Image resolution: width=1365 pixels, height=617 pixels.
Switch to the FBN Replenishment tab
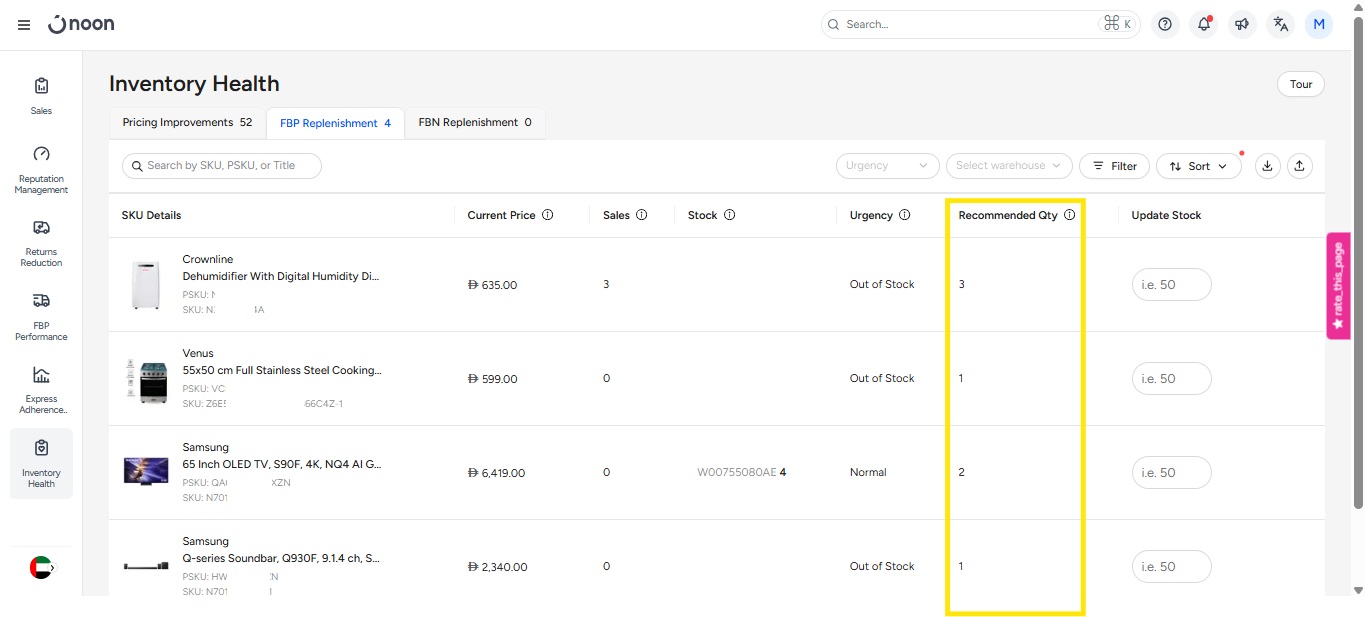click(474, 123)
